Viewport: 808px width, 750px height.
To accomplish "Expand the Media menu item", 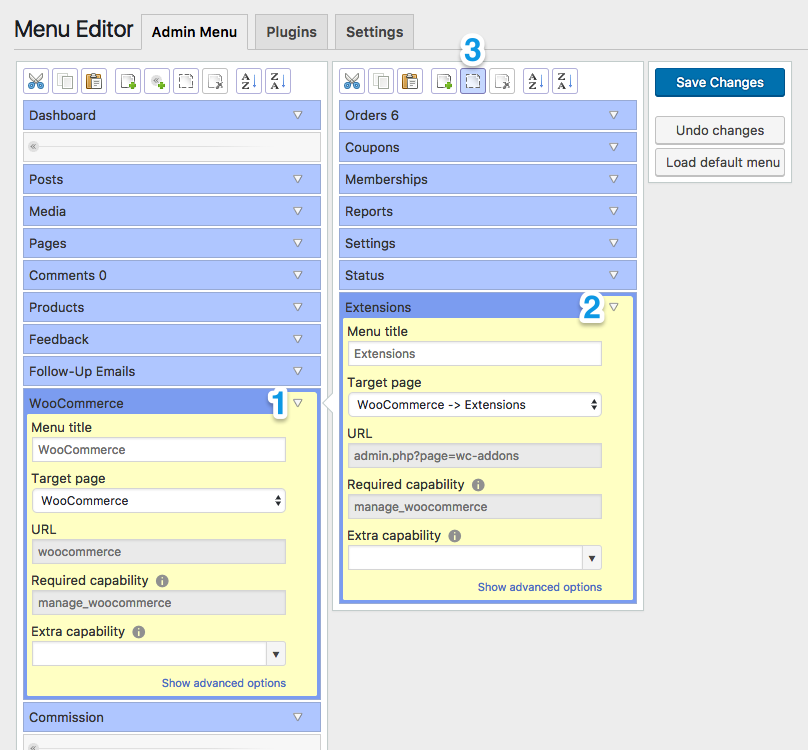I will pos(298,211).
